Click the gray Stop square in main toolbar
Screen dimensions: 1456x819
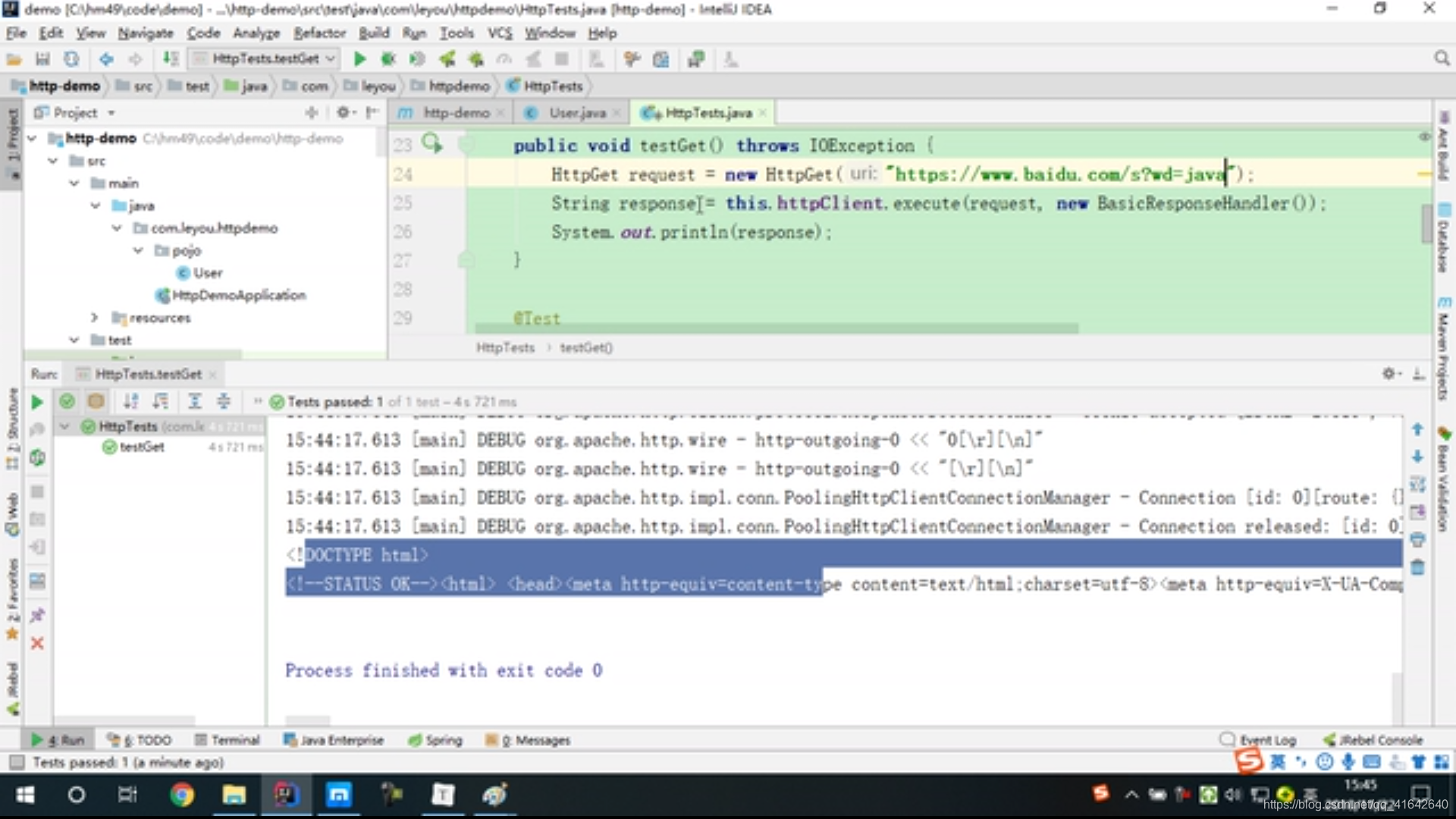click(x=562, y=59)
